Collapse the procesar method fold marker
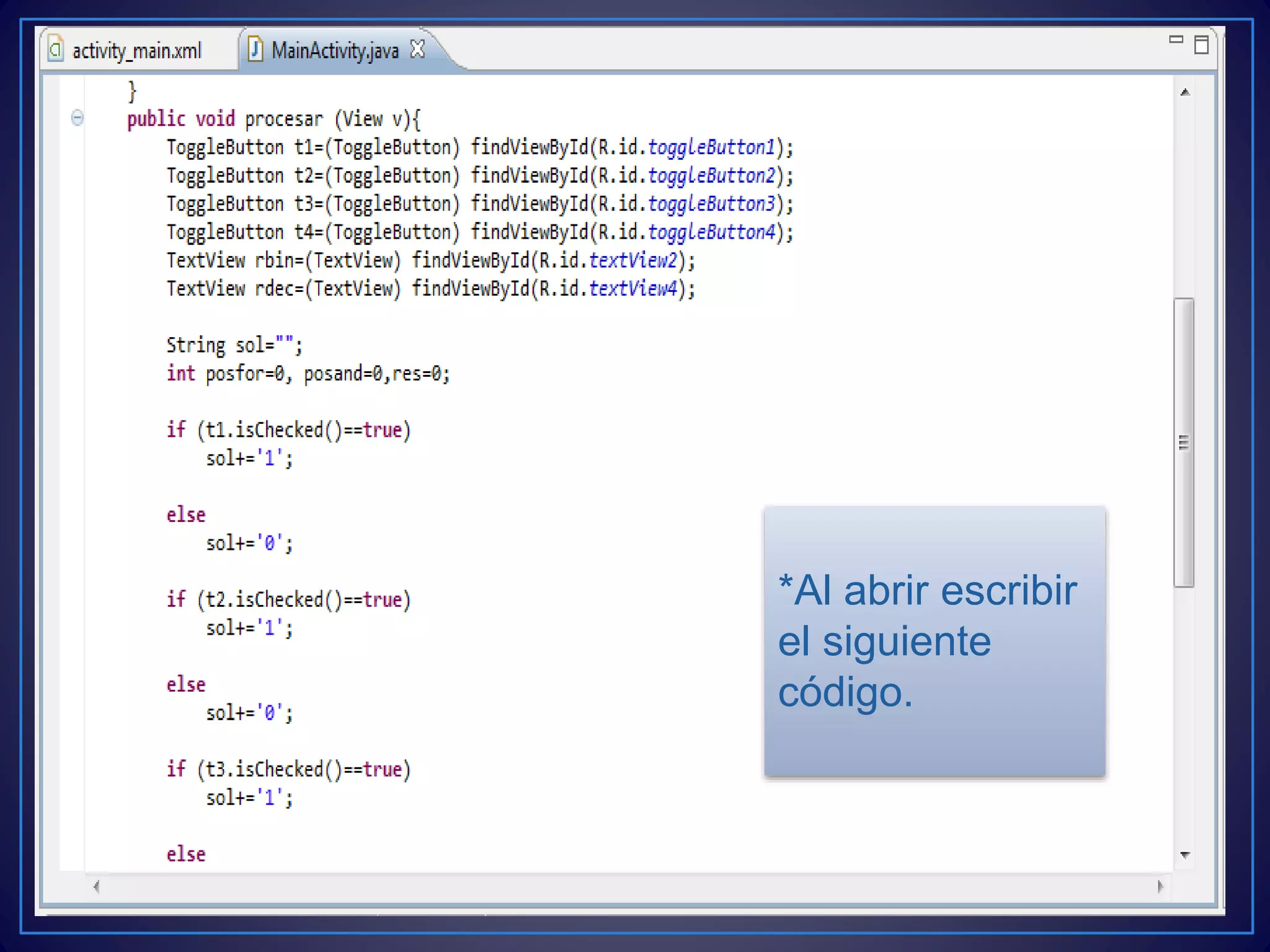 [x=77, y=118]
